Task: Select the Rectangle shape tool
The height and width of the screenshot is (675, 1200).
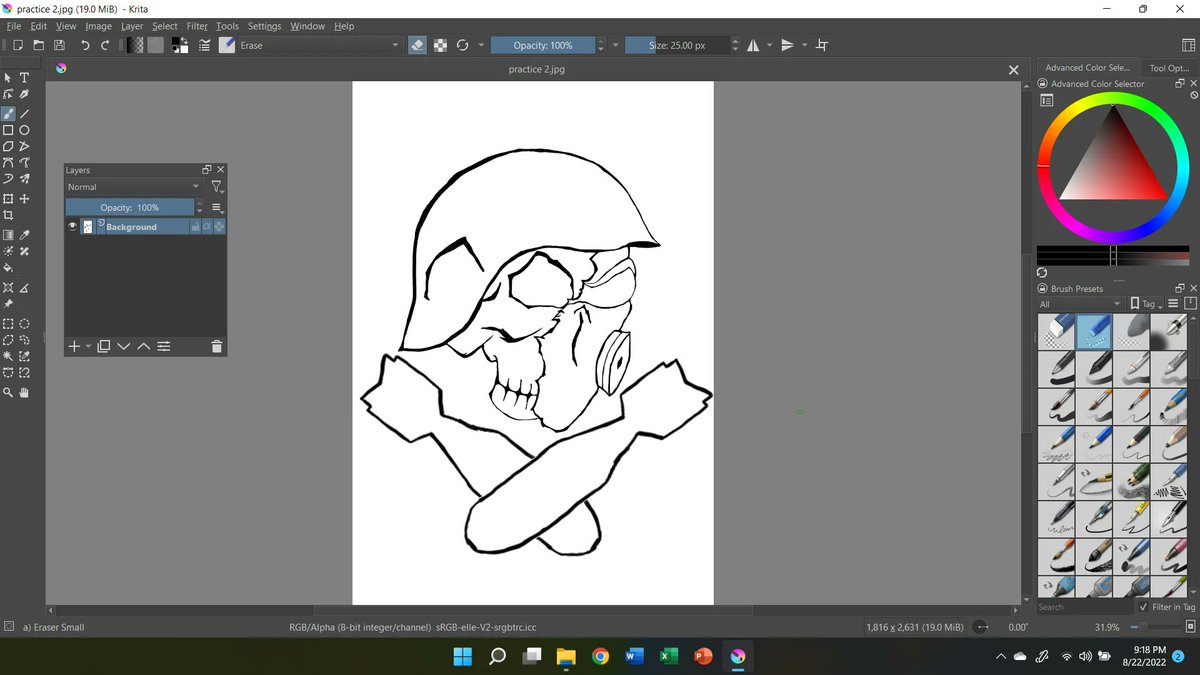Action: tap(8, 130)
